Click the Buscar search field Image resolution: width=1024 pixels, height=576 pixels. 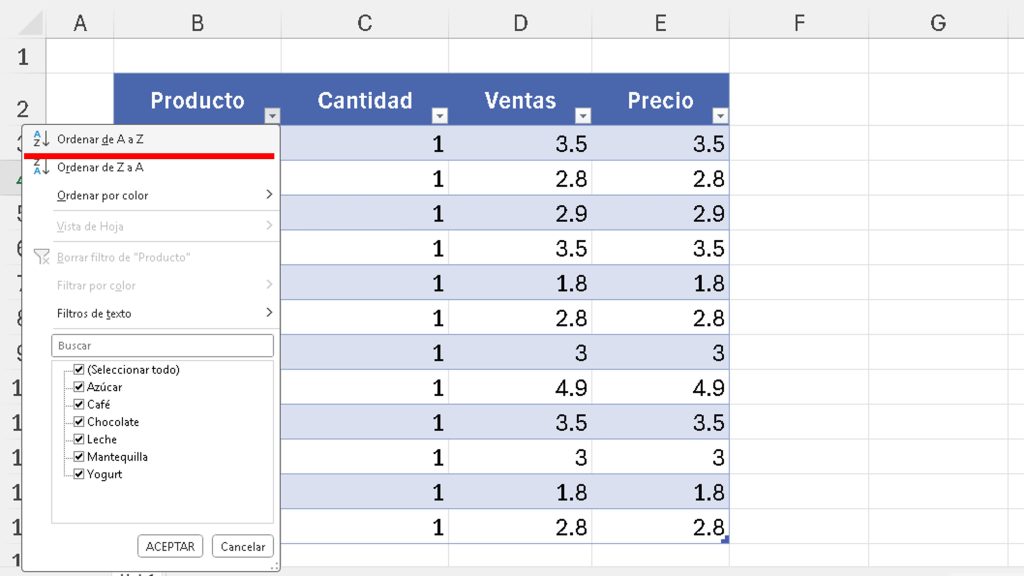click(x=162, y=345)
